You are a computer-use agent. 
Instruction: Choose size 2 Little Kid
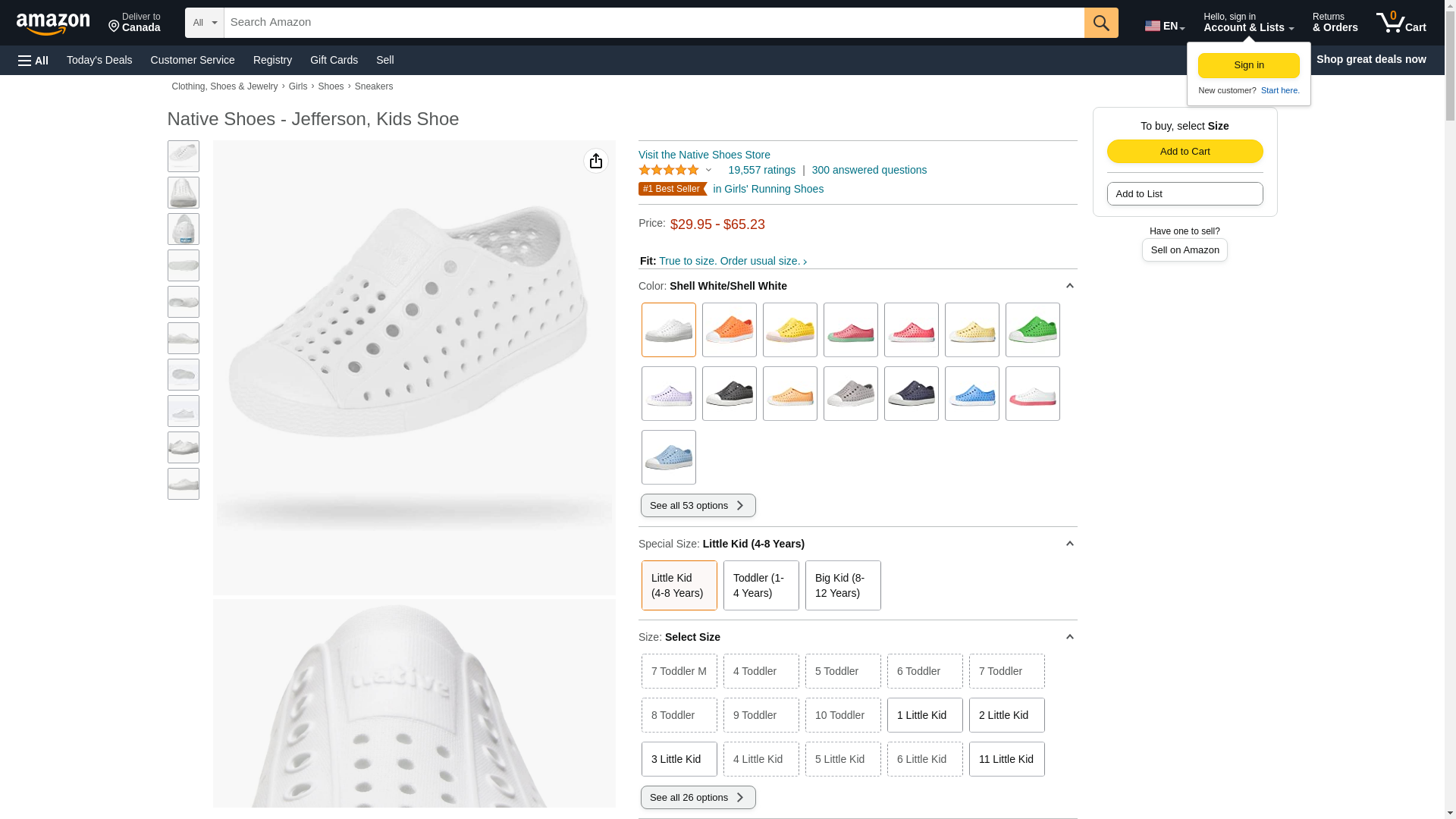[1006, 715]
